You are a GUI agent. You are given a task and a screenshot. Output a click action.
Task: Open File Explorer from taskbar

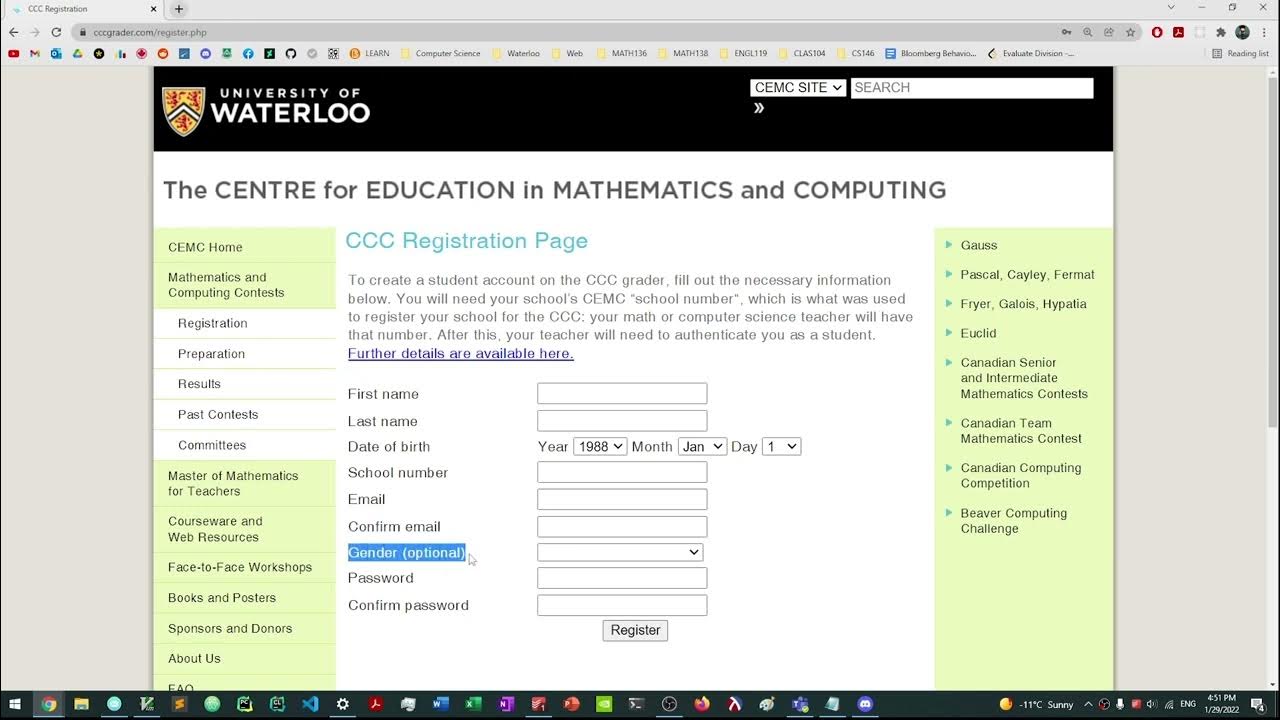81,704
